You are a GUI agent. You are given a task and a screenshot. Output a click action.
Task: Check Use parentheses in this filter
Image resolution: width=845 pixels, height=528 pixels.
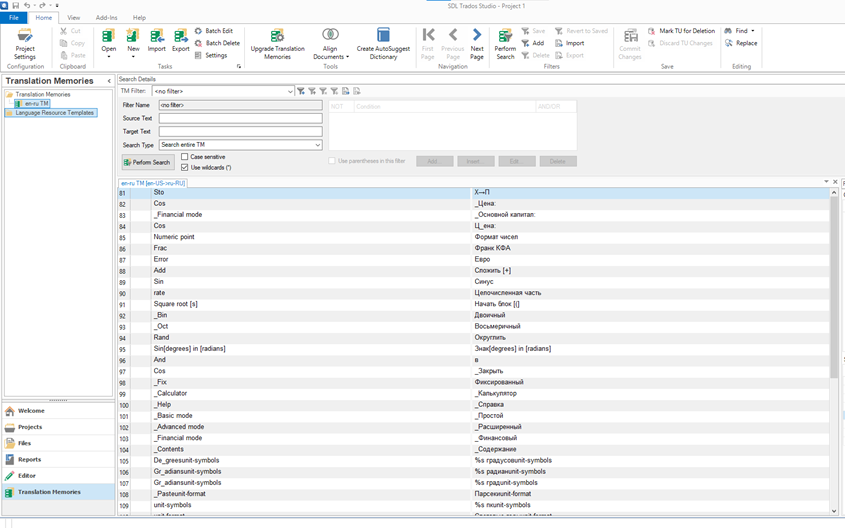pos(332,161)
